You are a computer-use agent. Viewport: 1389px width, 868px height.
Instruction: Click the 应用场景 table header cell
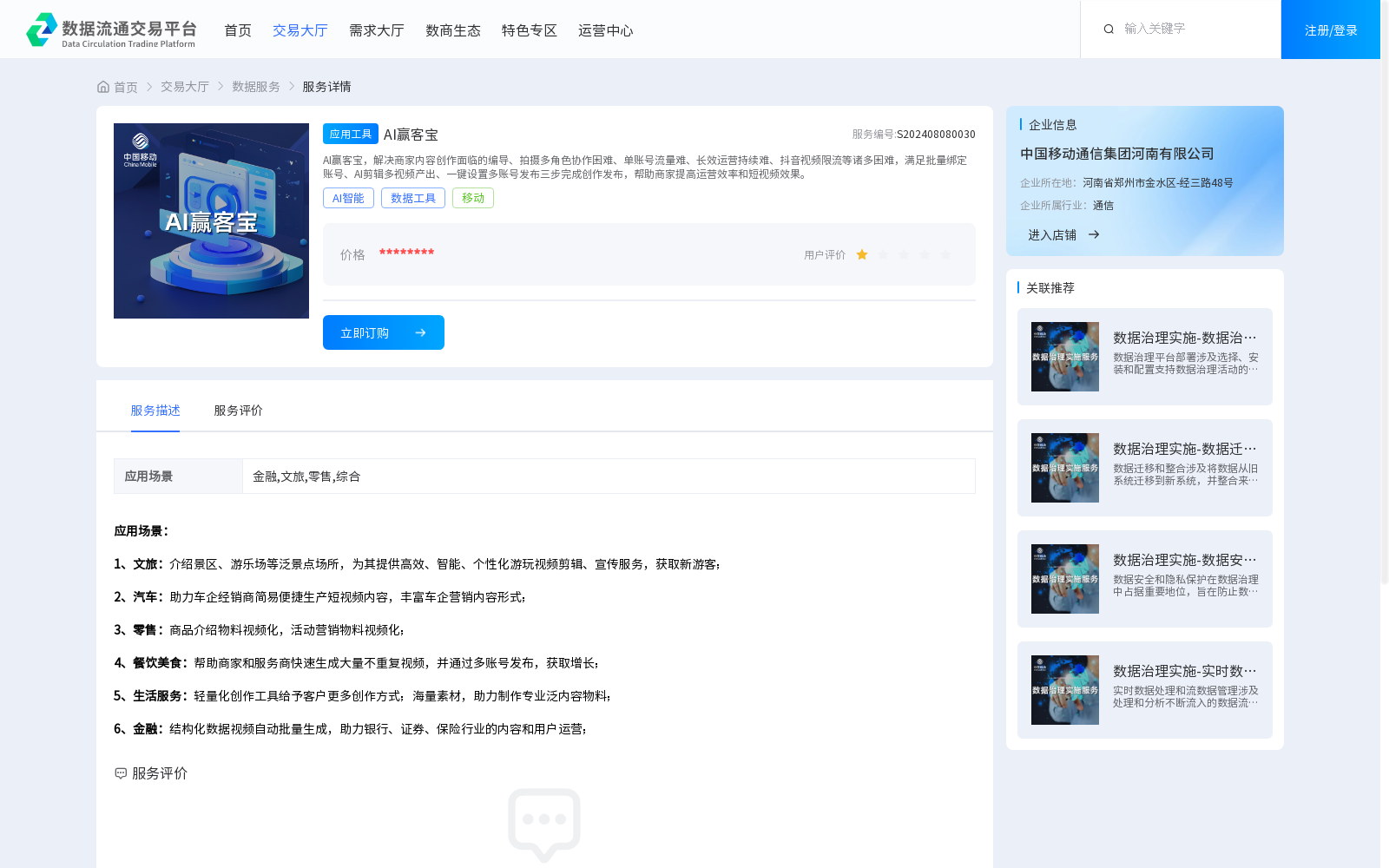point(178,476)
